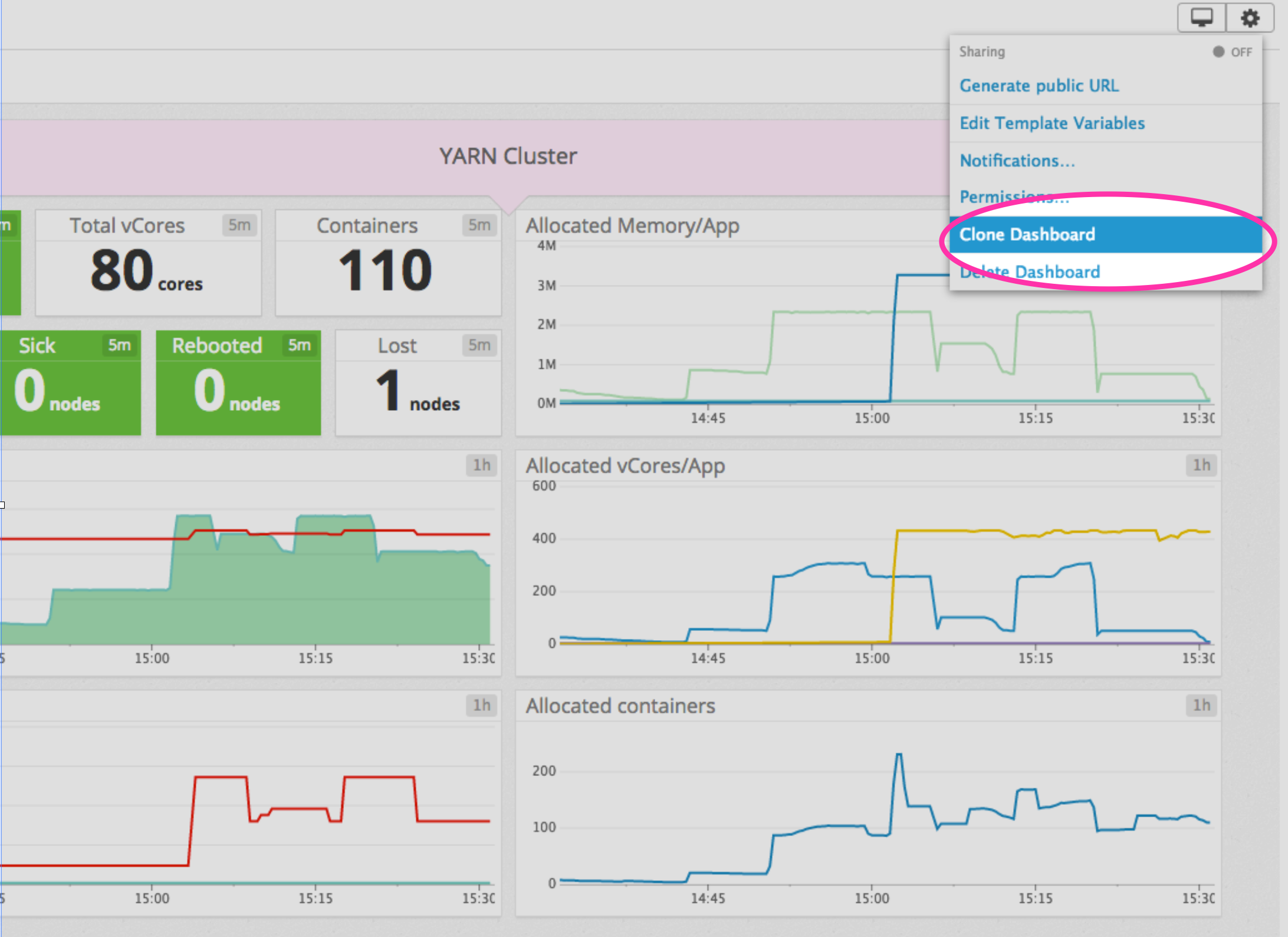1288x937 pixels.
Task: Open the 5m timeframe selector on Containers widget
Action: 479,225
